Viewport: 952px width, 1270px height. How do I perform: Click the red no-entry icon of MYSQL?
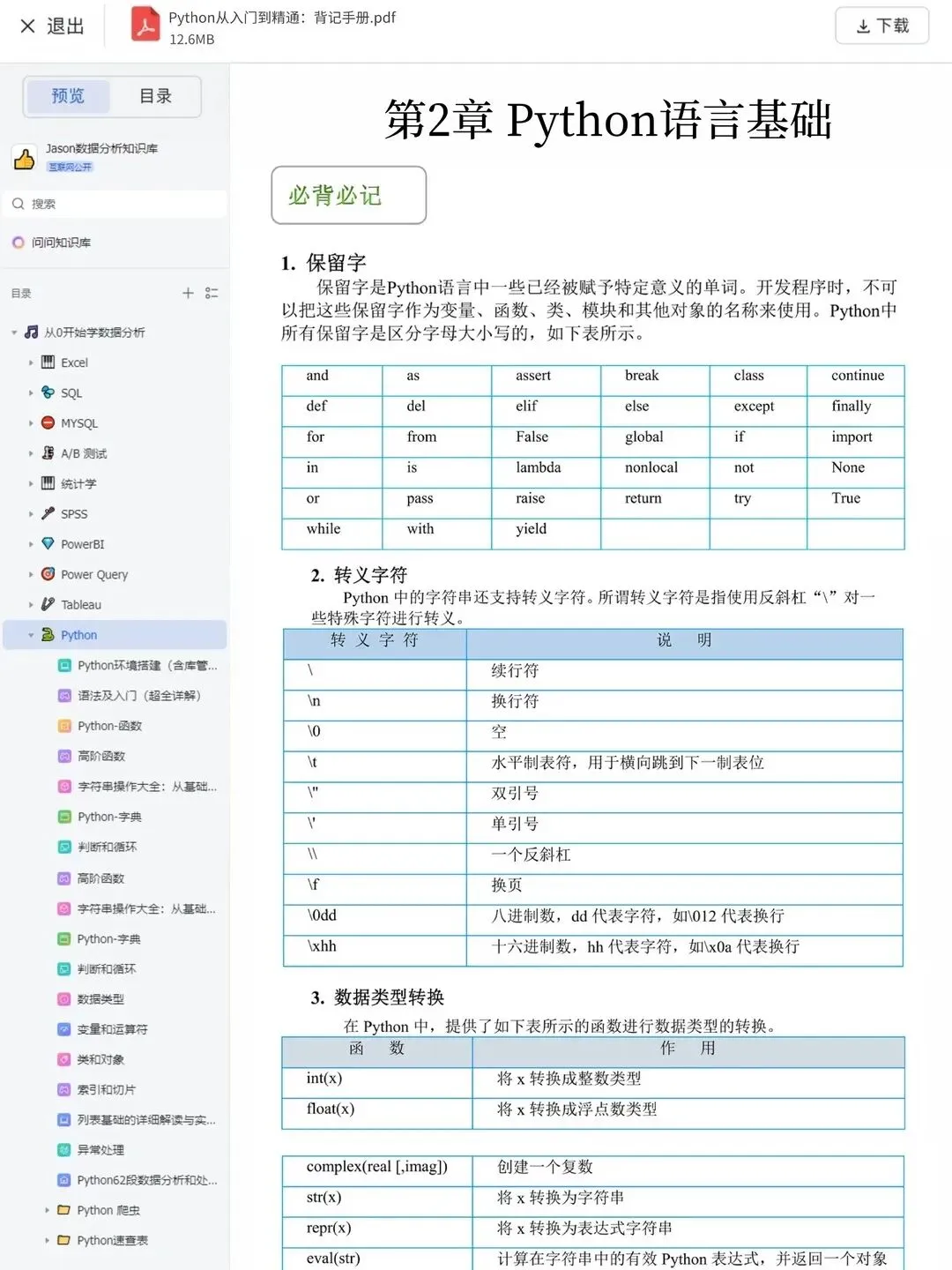48,422
